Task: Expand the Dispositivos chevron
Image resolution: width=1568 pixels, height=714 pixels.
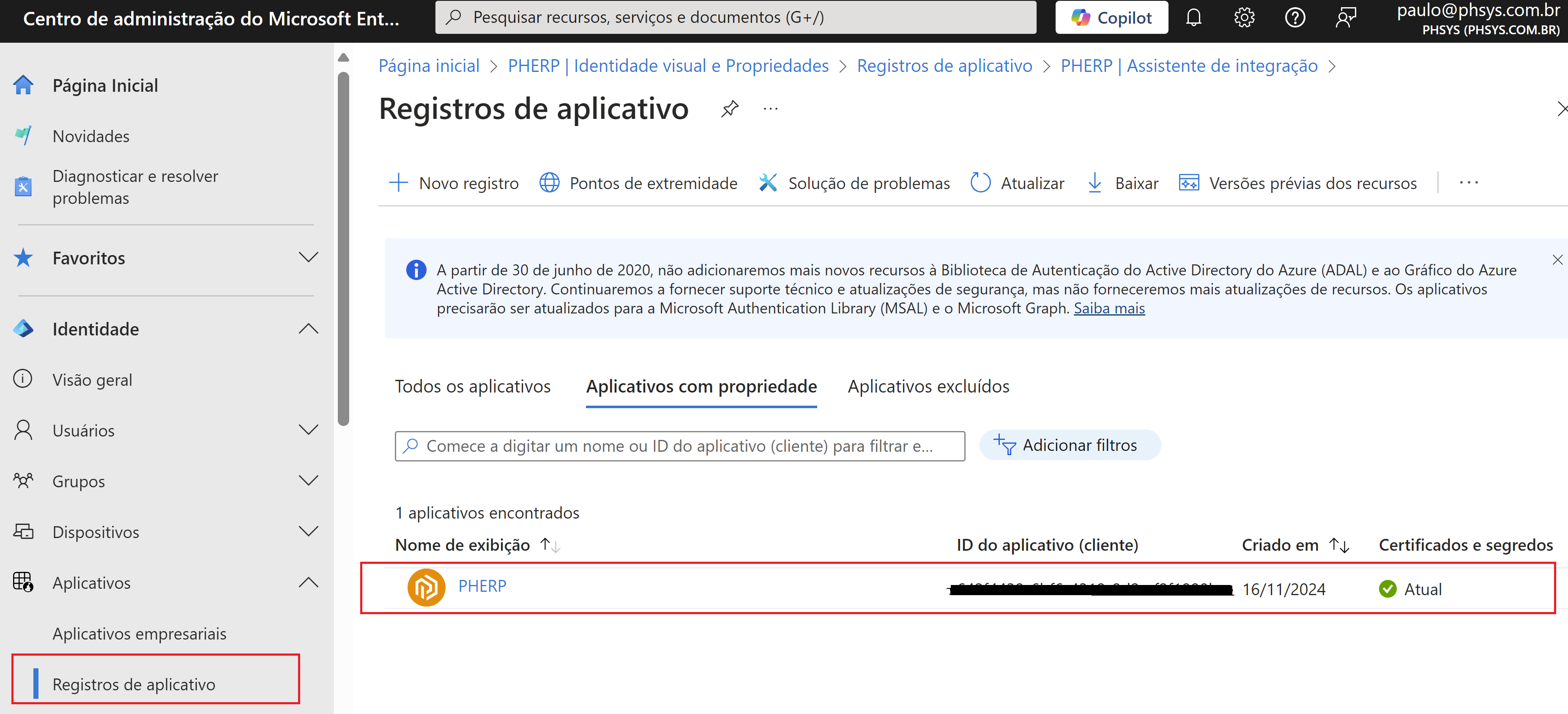Action: pyautogui.click(x=309, y=531)
